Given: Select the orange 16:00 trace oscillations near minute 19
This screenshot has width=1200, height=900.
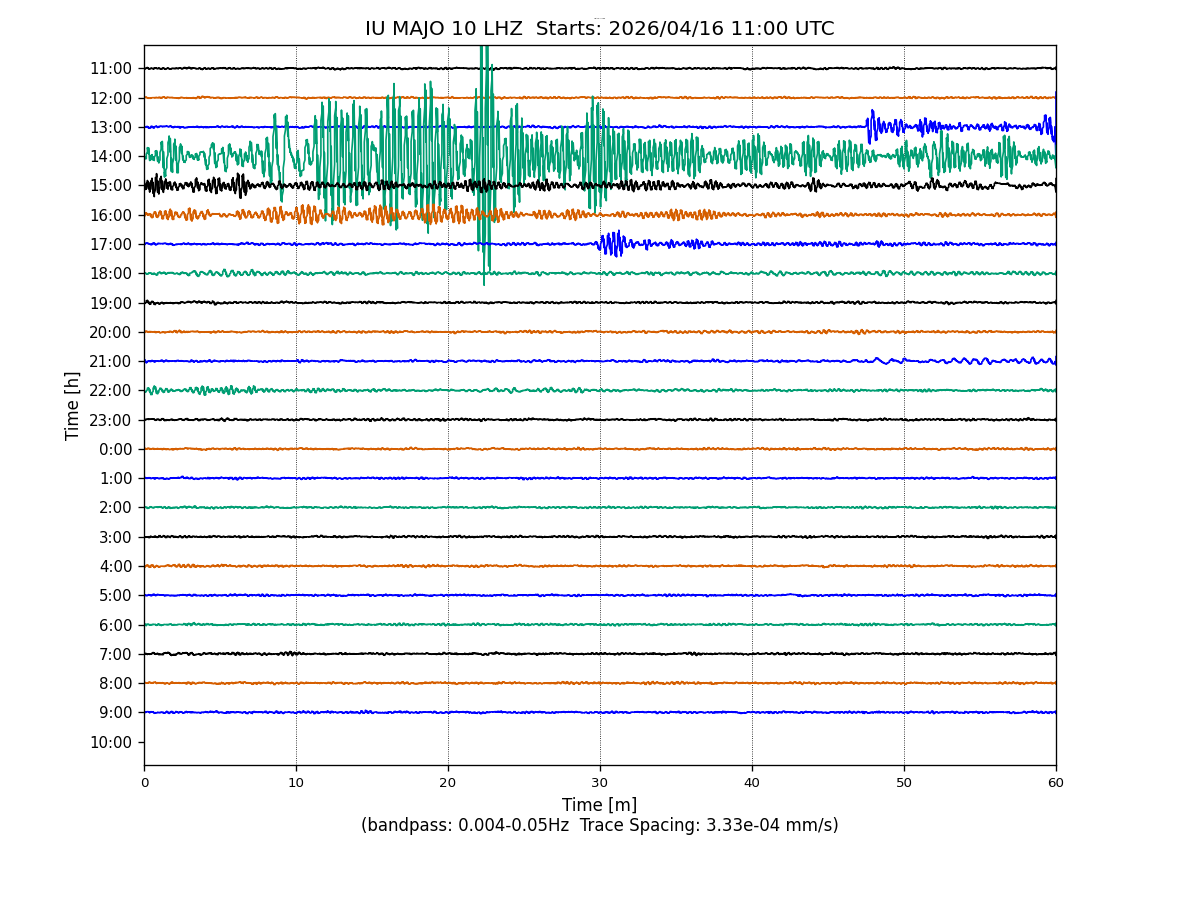Looking at the screenshot, I should 432,214.
